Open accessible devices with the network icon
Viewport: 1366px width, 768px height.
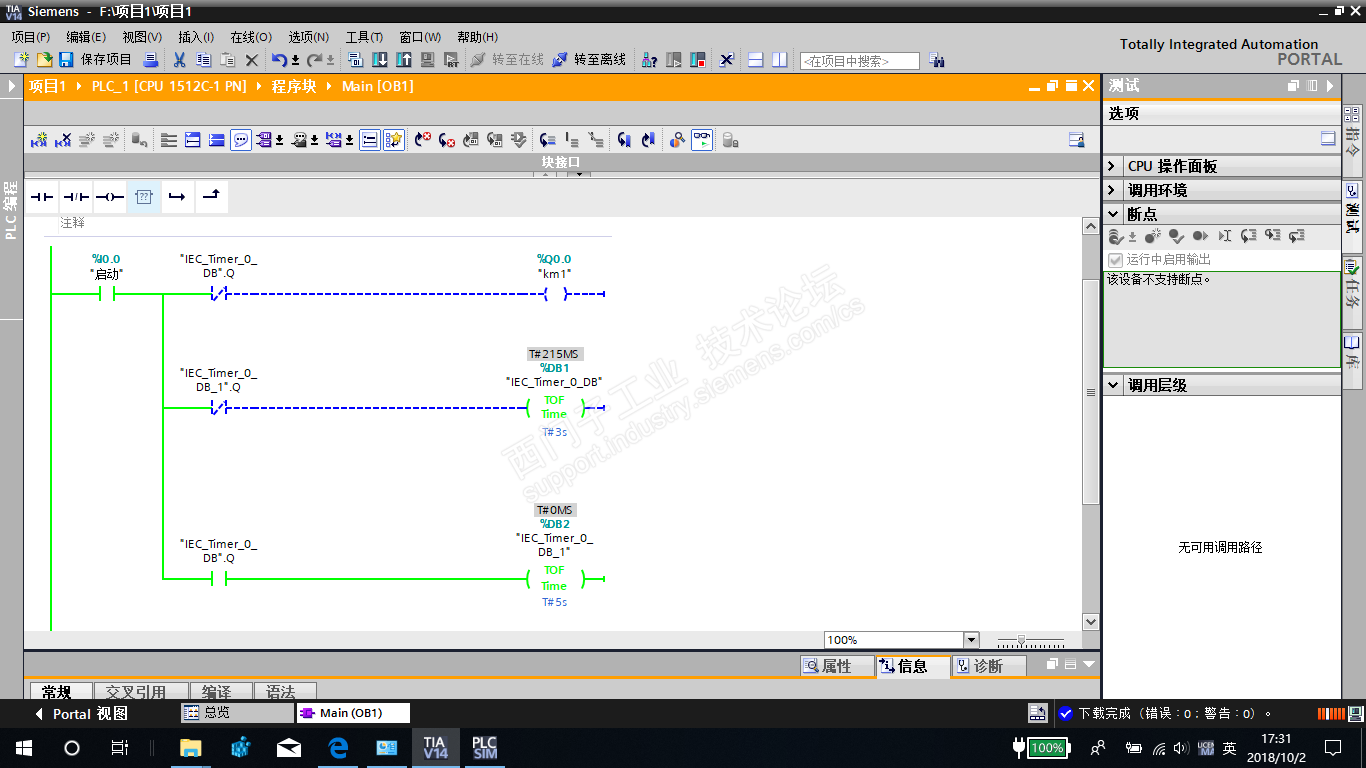coord(650,60)
